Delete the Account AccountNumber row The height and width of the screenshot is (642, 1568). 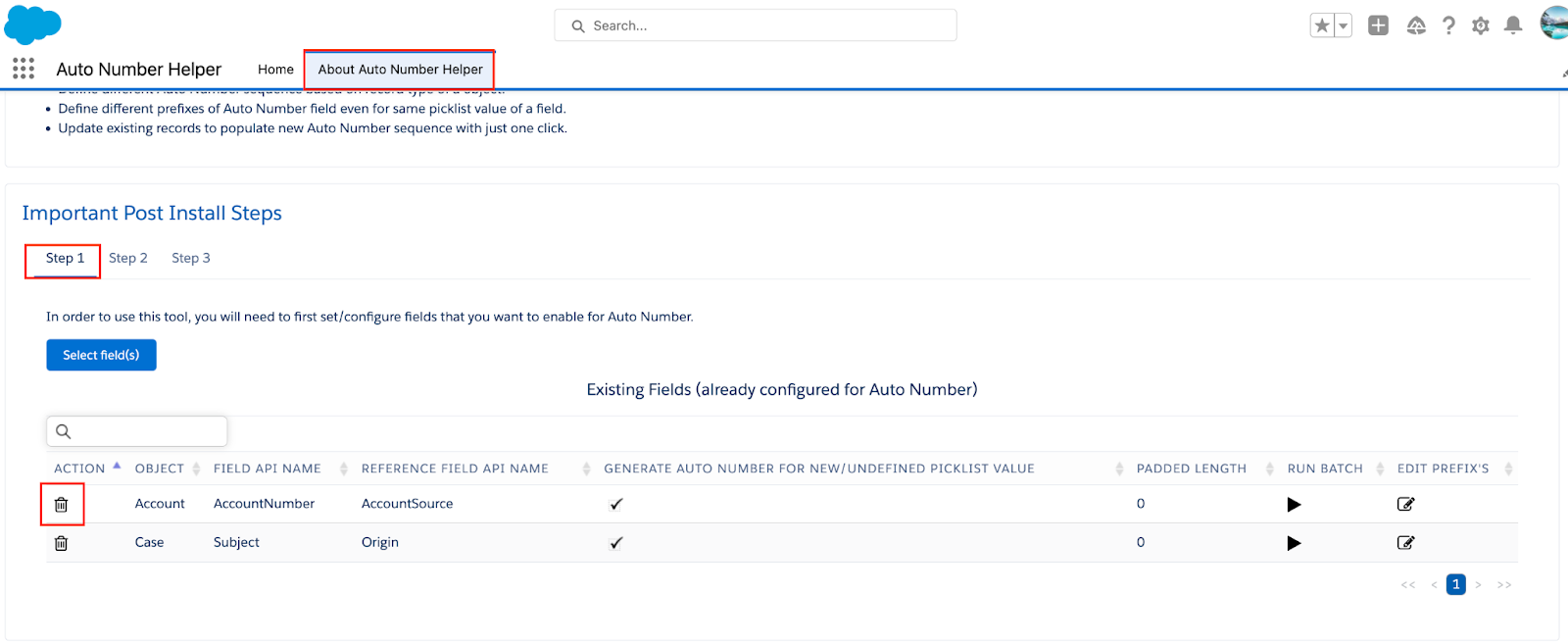62,505
